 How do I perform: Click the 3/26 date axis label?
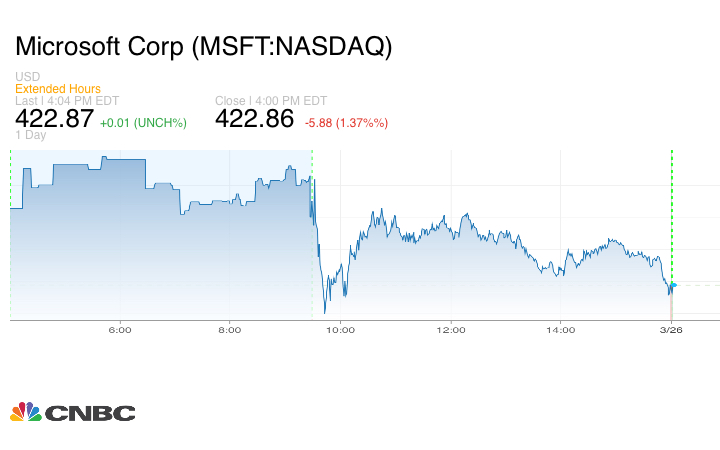click(671, 330)
